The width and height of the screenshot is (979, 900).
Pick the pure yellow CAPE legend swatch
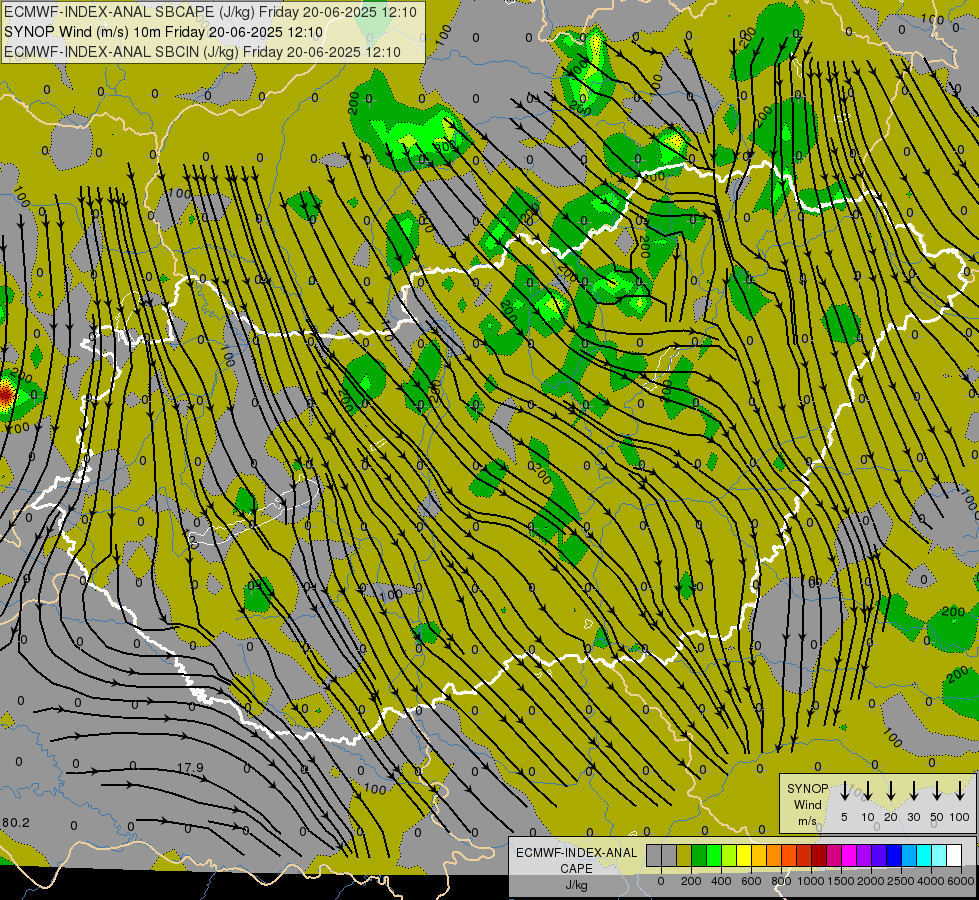tap(744, 855)
